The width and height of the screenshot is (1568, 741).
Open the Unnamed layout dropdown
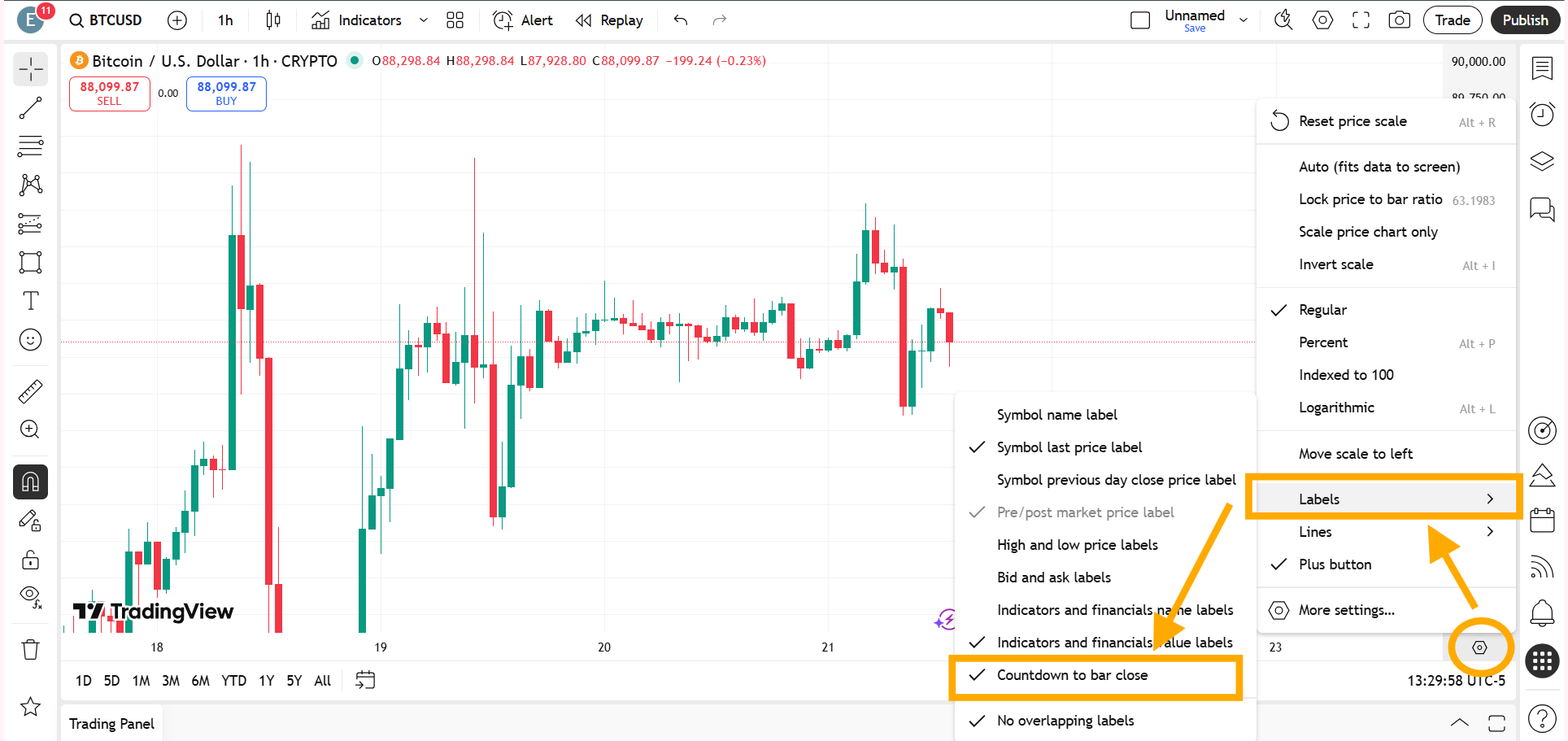coord(1243,20)
